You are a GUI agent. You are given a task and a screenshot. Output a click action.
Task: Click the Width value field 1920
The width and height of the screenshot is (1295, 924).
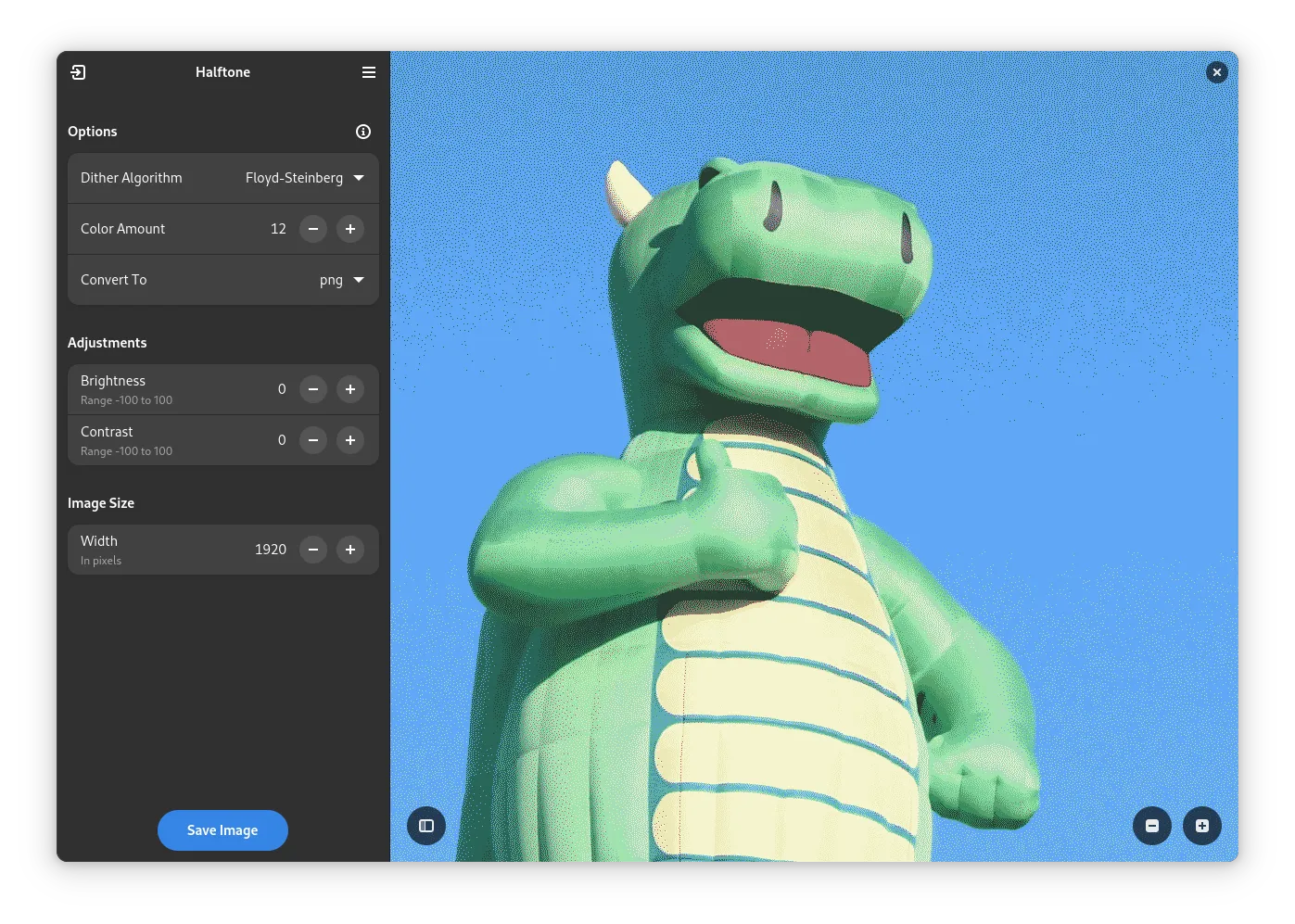(270, 550)
